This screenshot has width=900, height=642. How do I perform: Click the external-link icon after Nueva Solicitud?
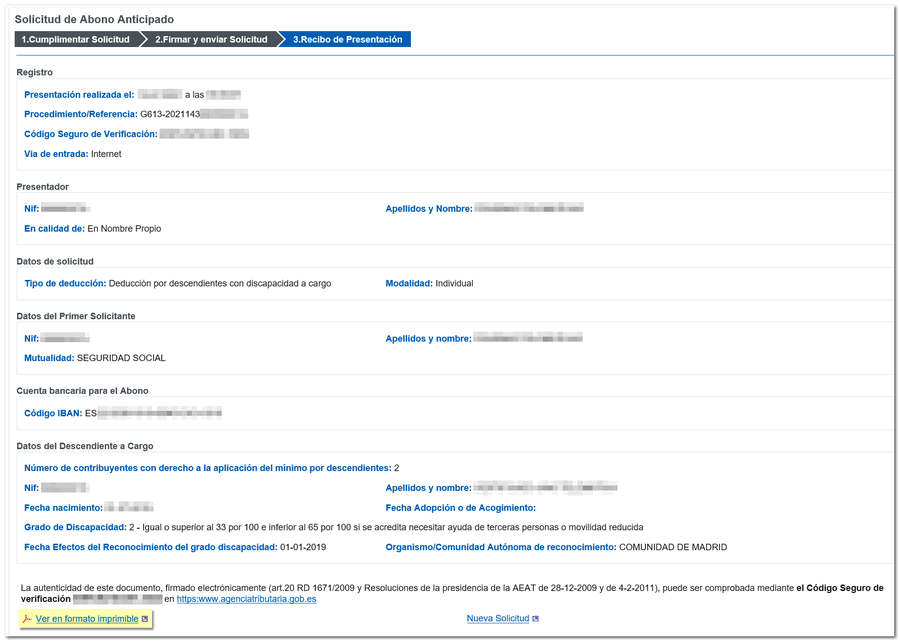(536, 619)
